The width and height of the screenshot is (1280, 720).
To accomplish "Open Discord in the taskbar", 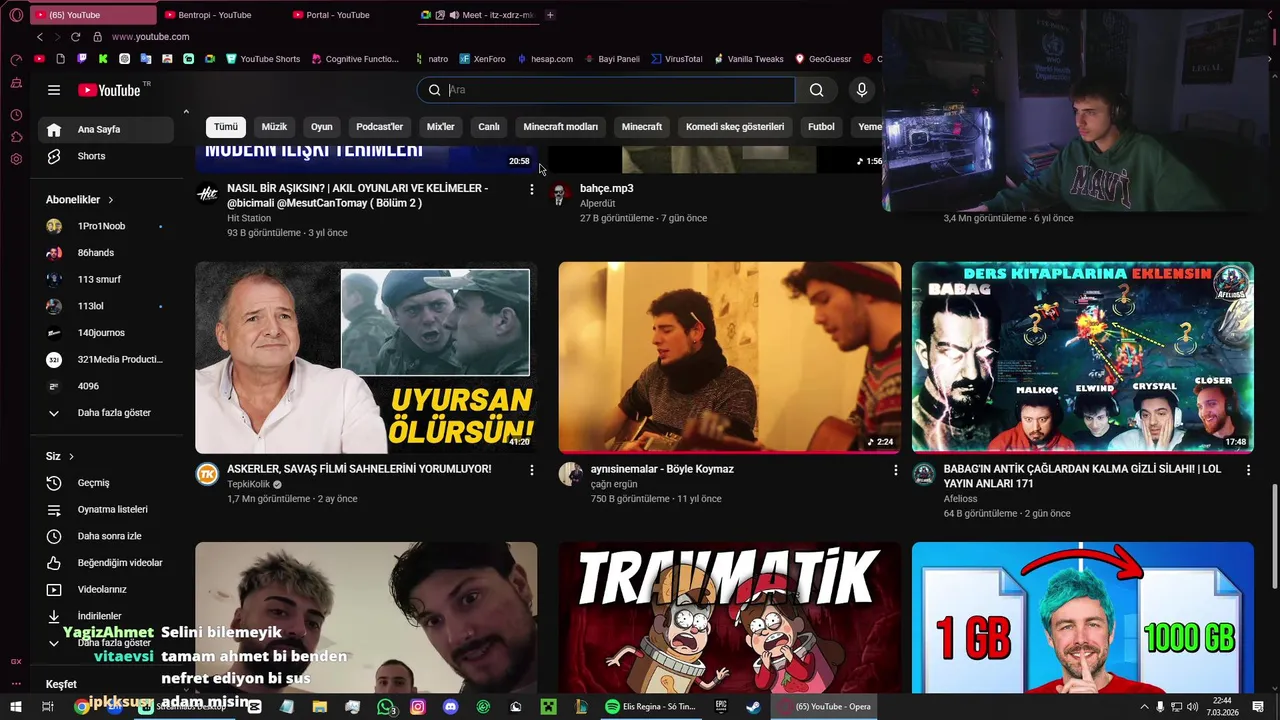I will pos(451,707).
